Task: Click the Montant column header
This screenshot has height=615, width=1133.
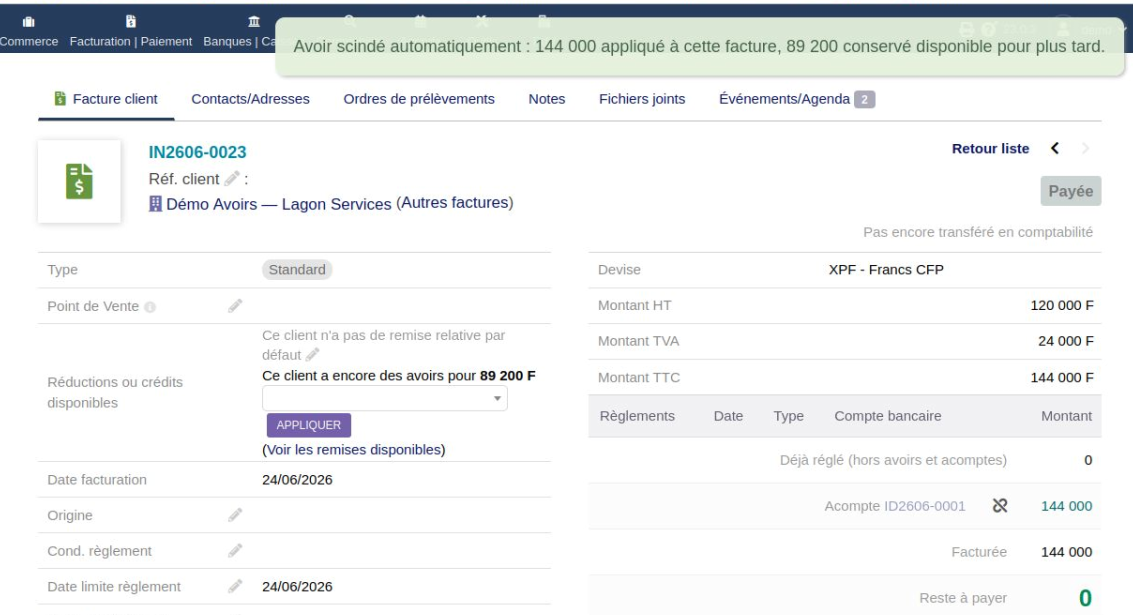Action: [x=1067, y=416]
